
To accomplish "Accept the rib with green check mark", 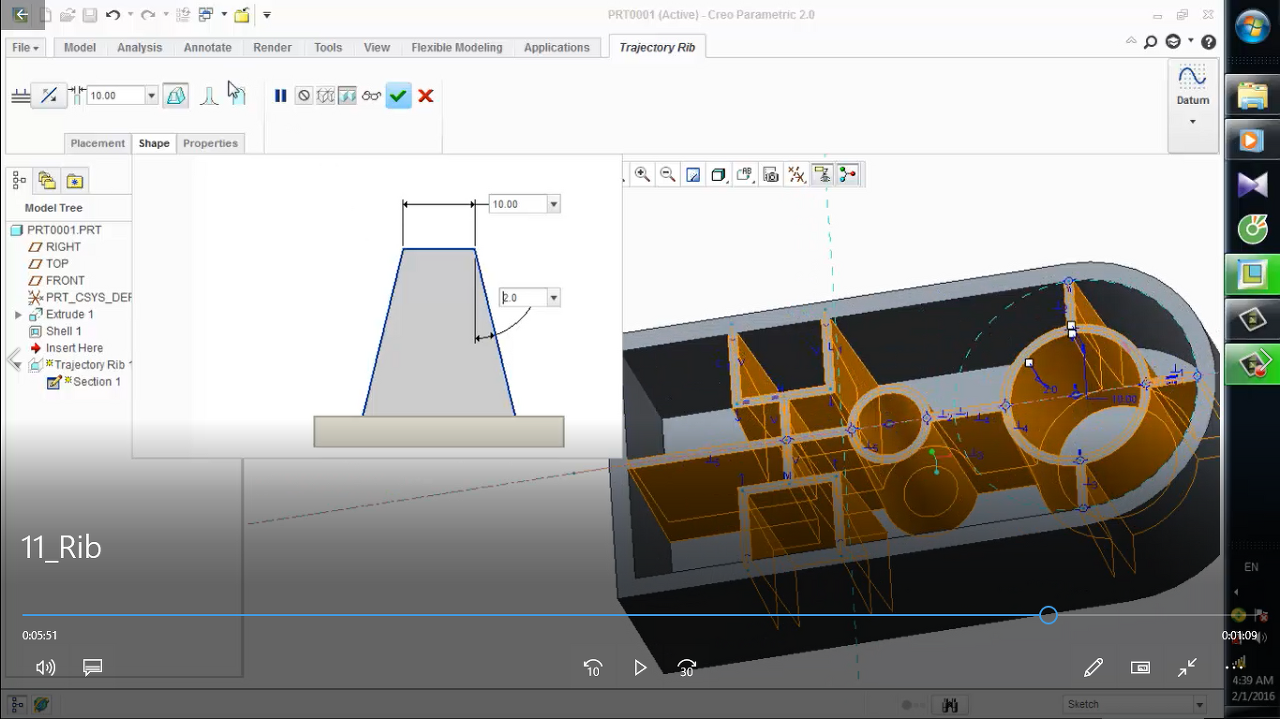I will 399,96.
